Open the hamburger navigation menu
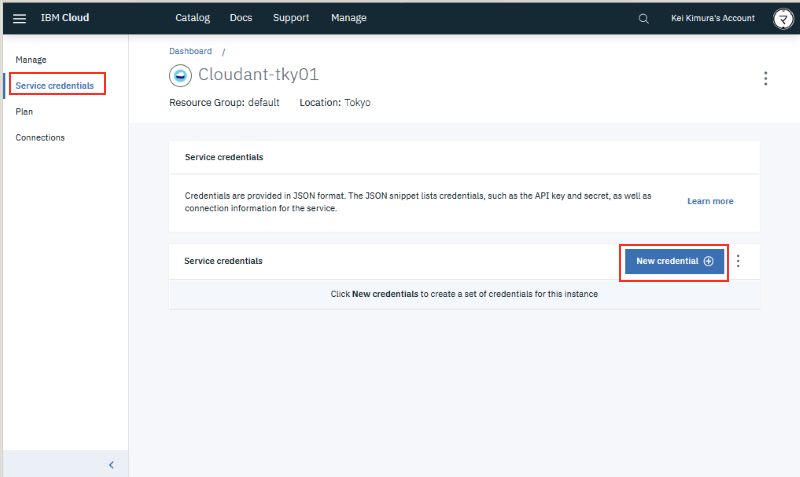Screen dimensions: 800x477 pos(19,18)
